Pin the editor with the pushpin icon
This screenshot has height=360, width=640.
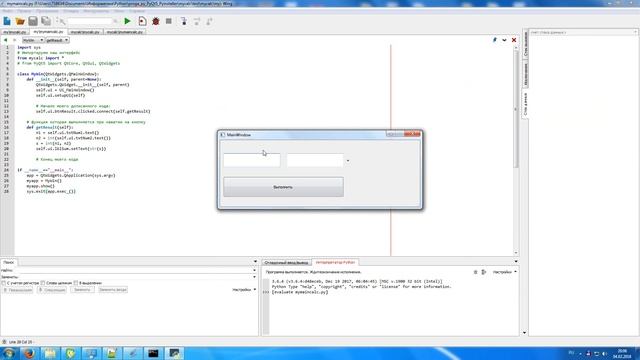click(x=495, y=40)
